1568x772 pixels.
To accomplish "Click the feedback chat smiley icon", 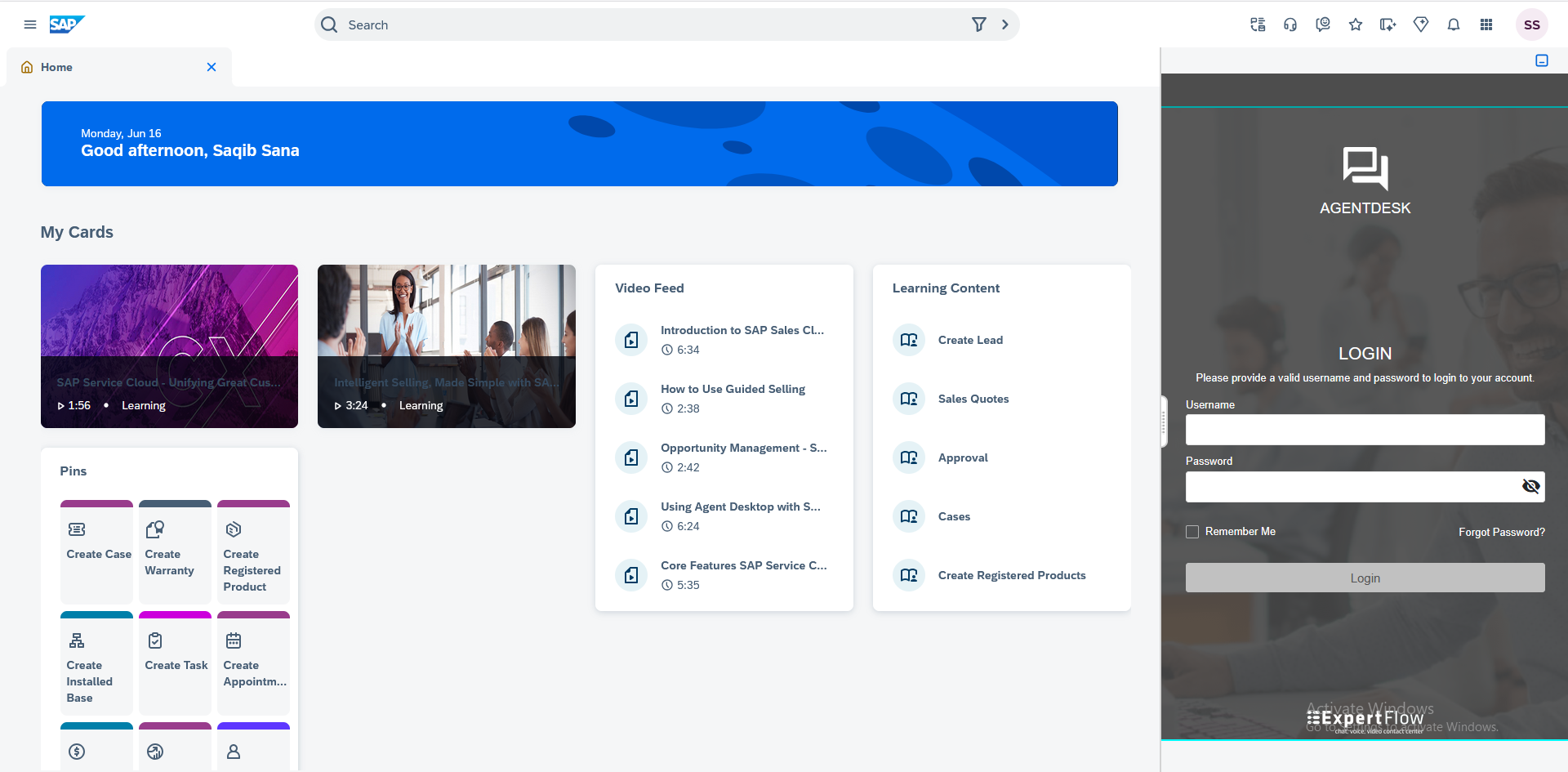I will click(1323, 25).
